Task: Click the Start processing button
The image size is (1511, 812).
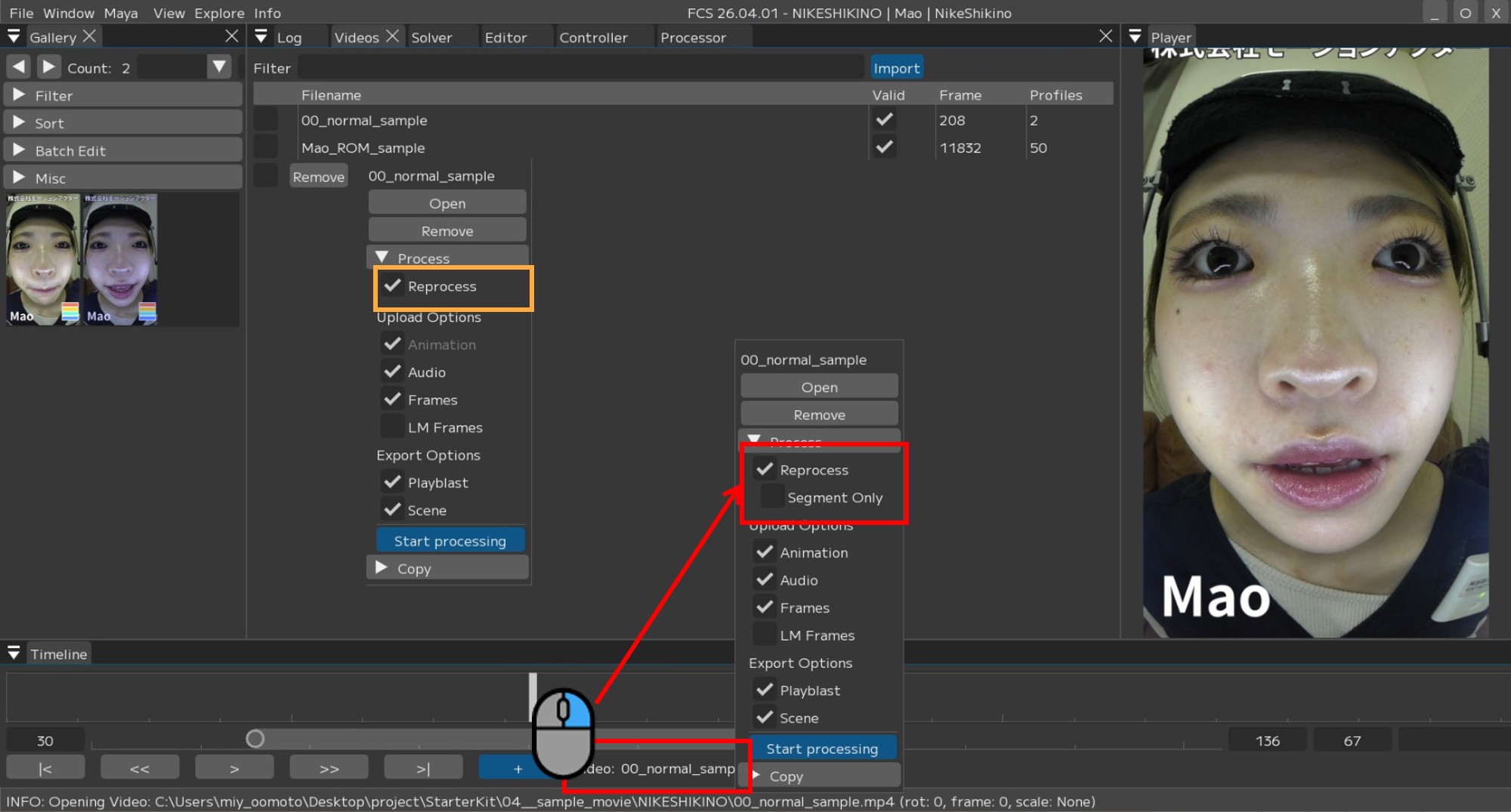Action: pyautogui.click(x=450, y=540)
